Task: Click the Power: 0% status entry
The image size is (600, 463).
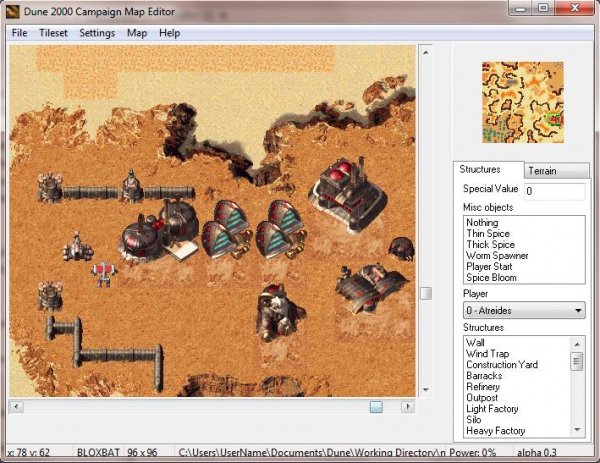Action: [472, 452]
